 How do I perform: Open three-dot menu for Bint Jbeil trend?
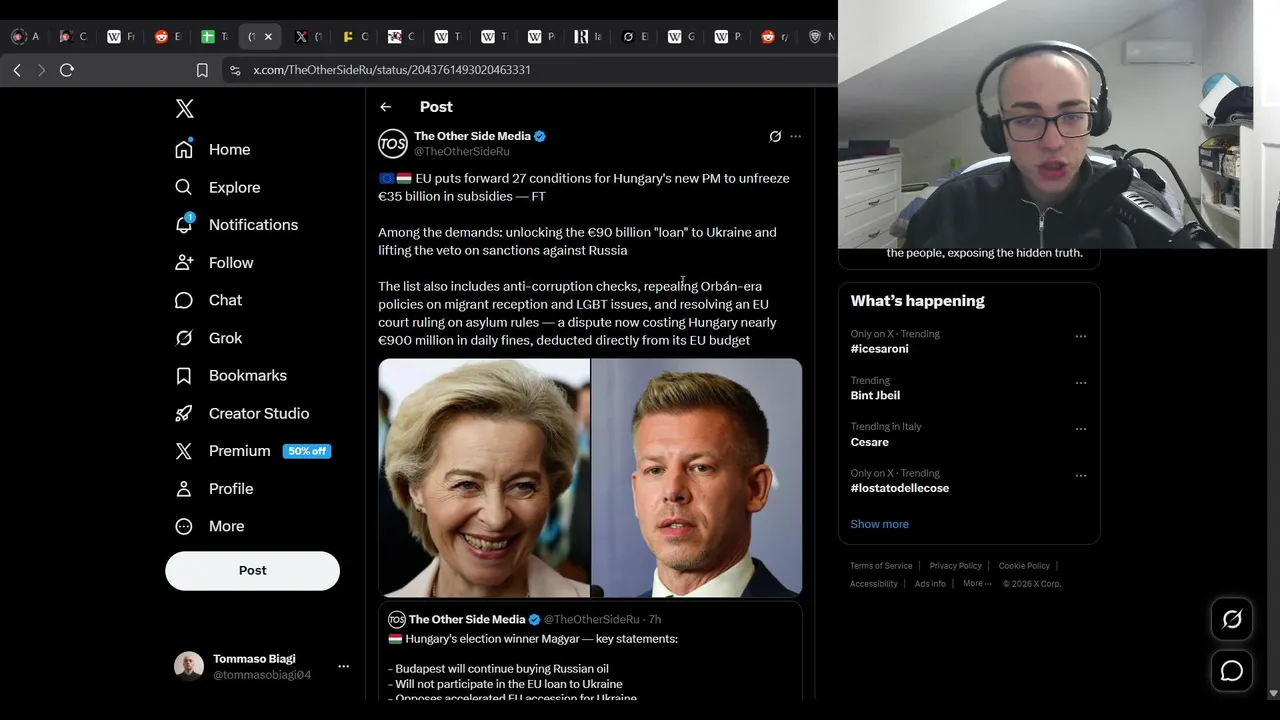tap(1081, 383)
